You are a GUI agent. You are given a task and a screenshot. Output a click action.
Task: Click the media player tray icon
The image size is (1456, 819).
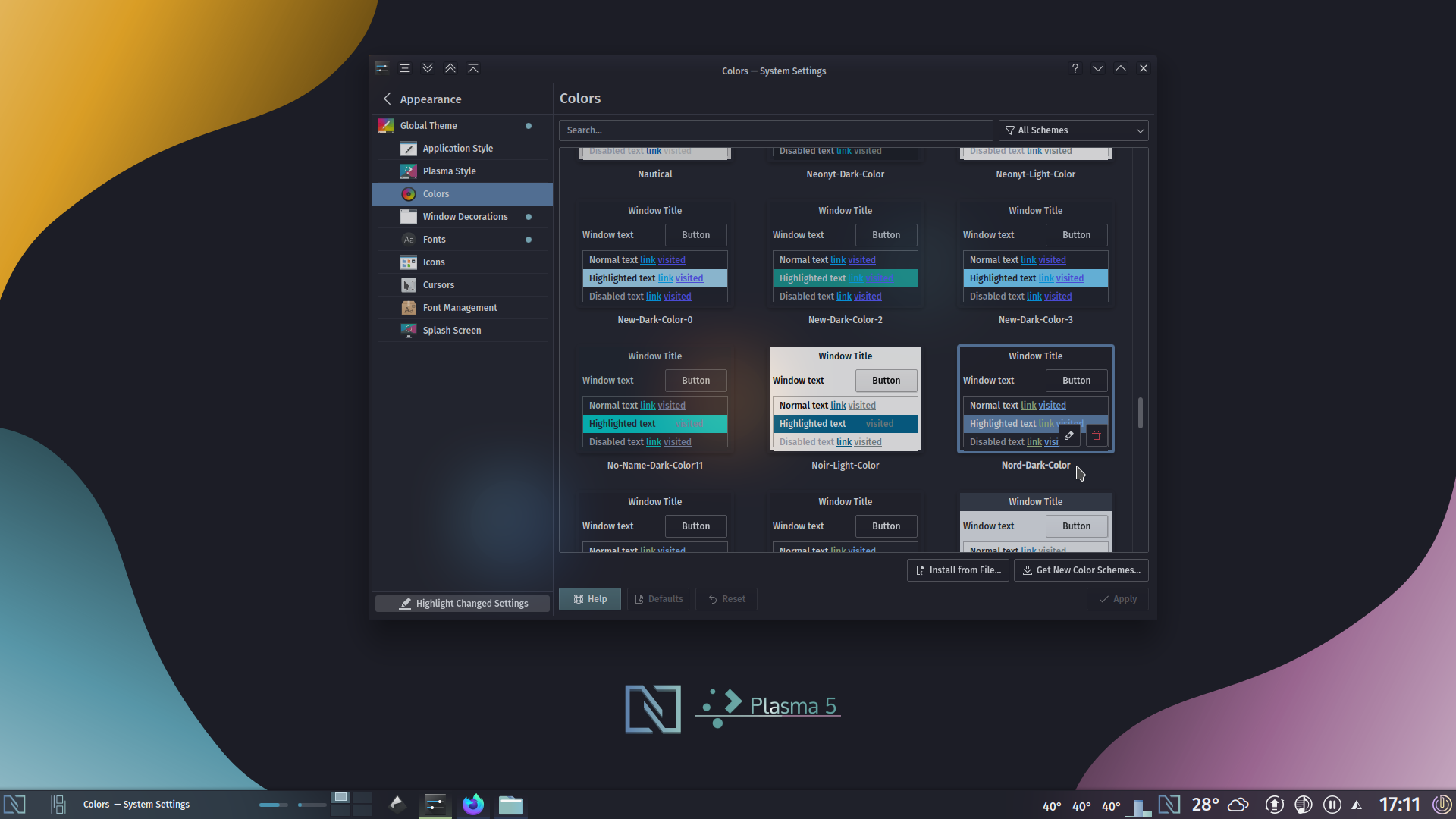point(1304,805)
